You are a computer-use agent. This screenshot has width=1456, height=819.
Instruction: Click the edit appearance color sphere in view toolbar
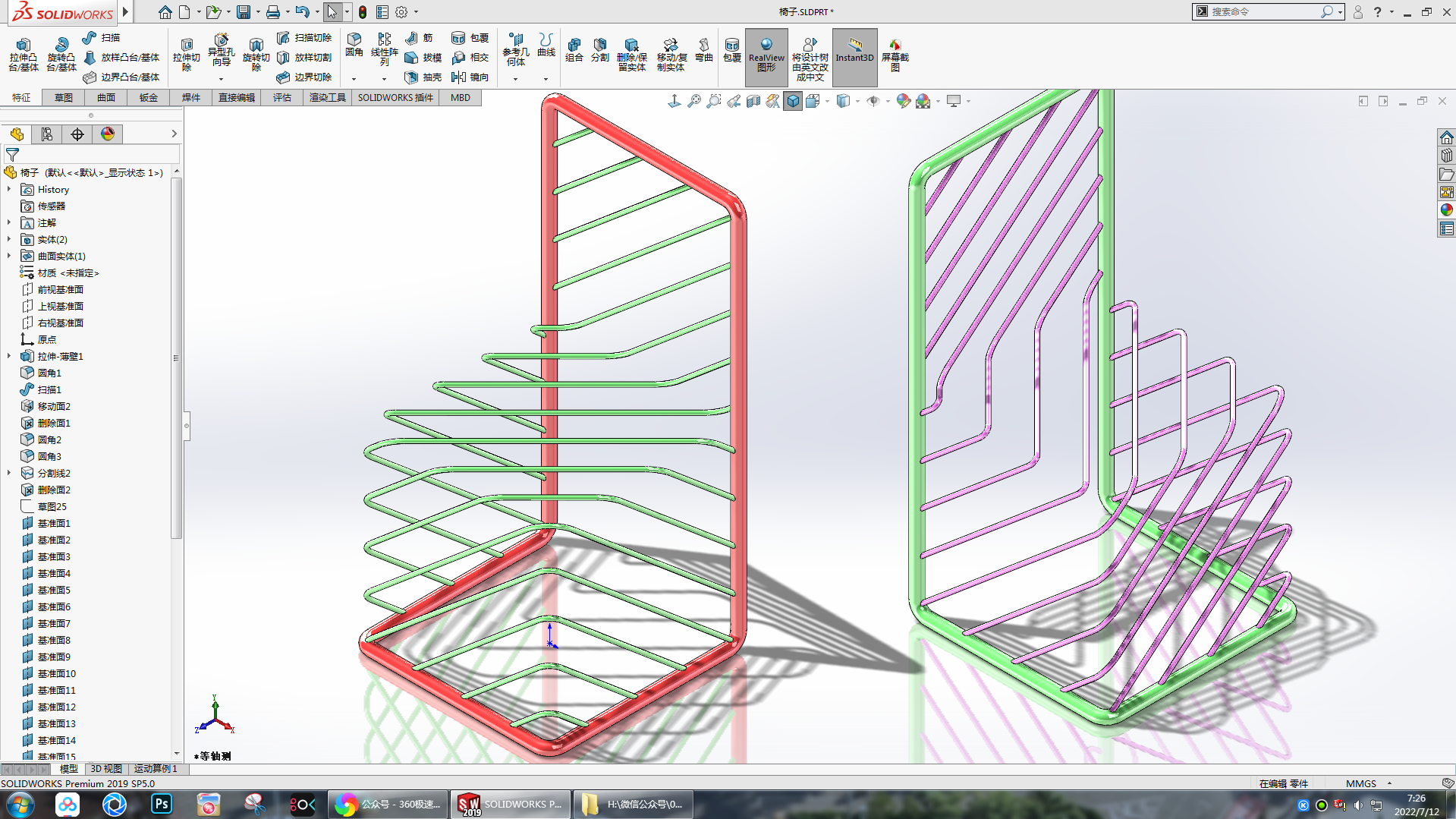coord(903,101)
